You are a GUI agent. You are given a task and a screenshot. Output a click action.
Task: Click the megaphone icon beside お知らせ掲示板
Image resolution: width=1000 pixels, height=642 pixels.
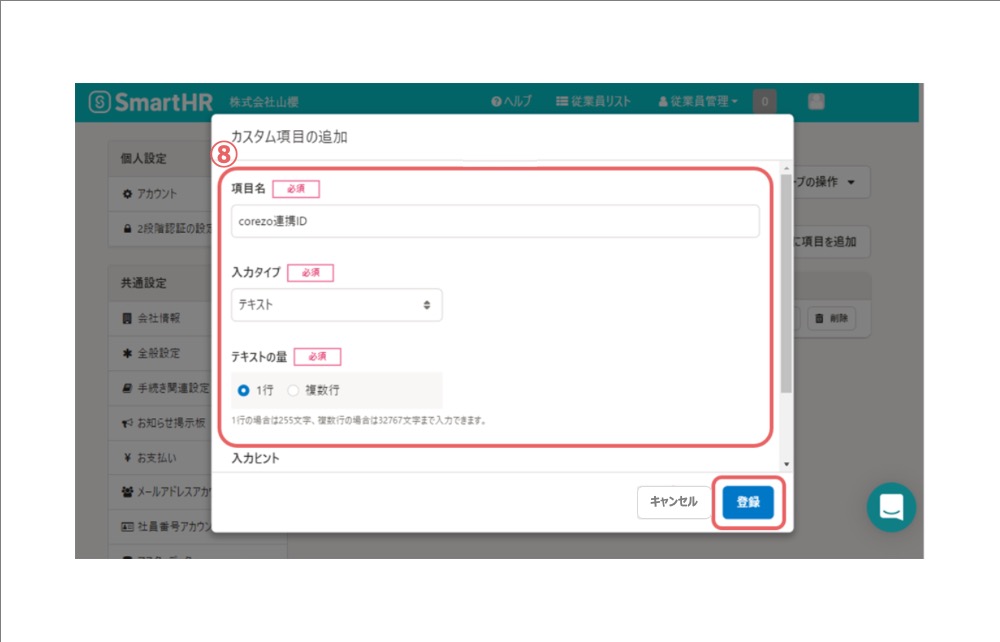click(x=127, y=423)
